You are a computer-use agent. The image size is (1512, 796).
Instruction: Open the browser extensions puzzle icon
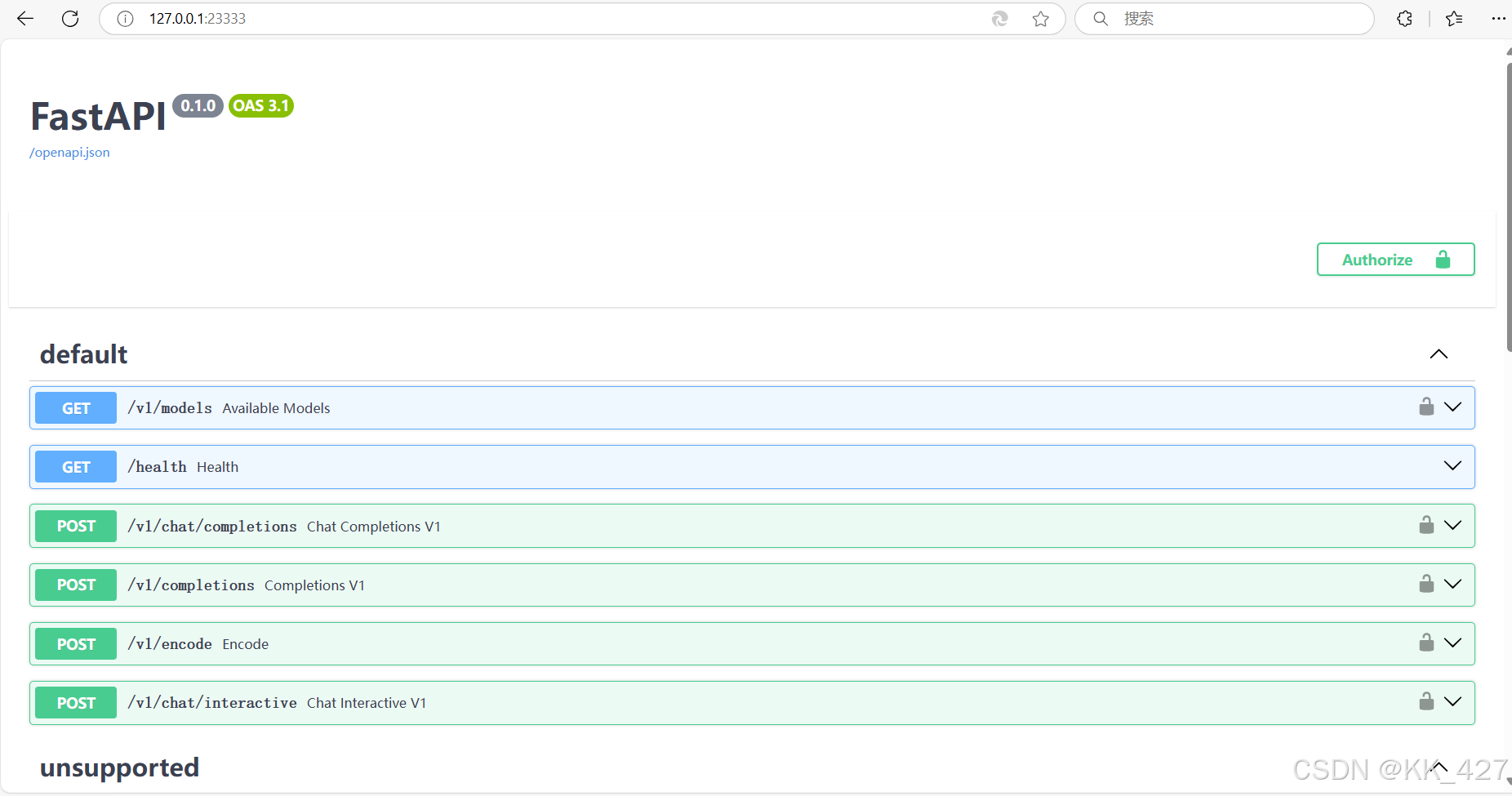[1404, 19]
